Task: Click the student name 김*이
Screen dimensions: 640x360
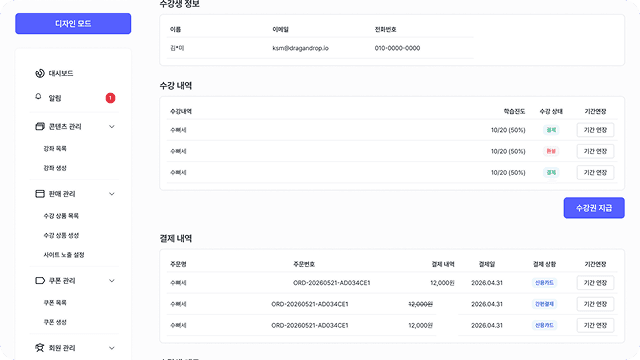Action: coord(177,48)
